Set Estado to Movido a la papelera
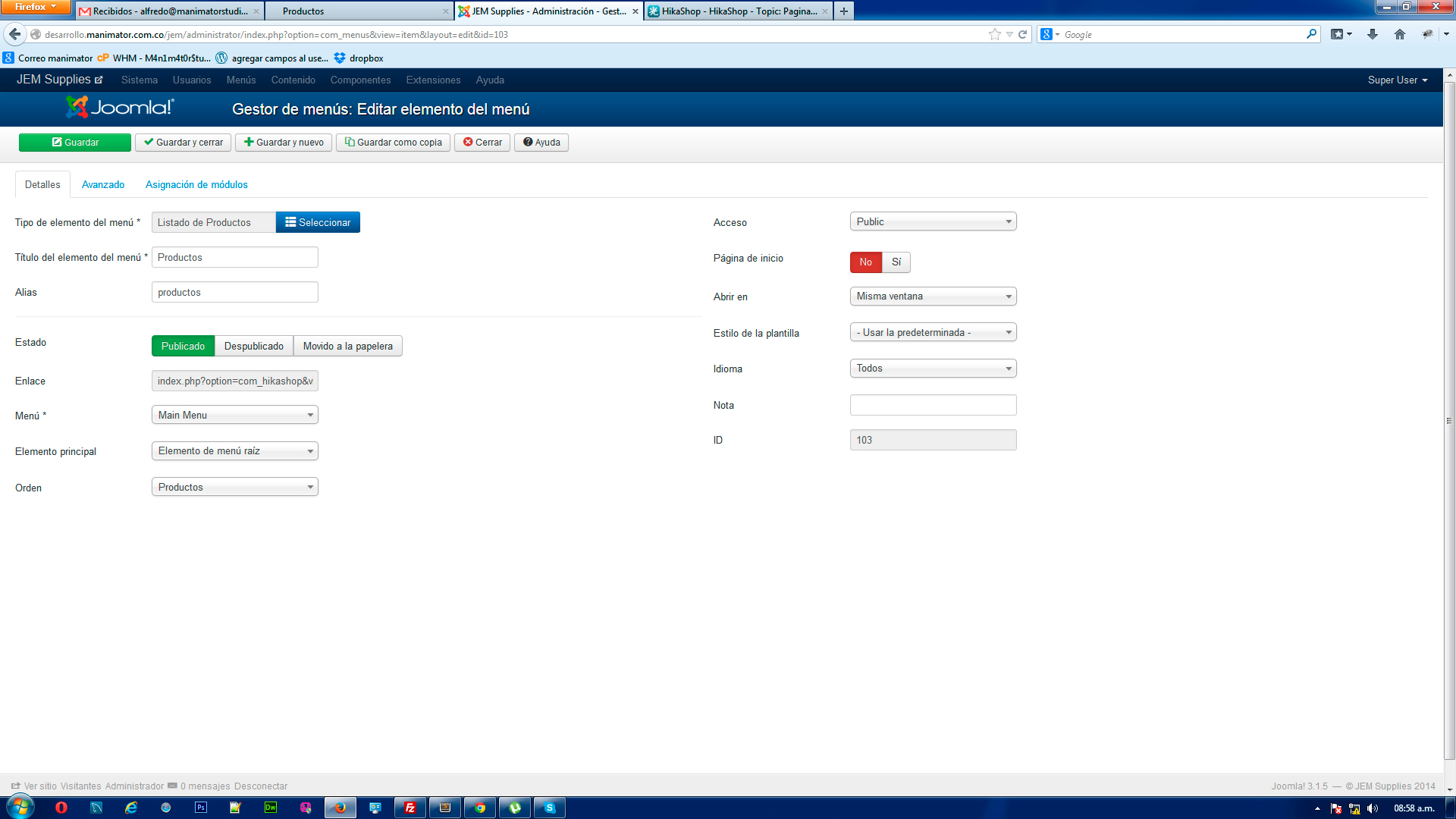 point(347,346)
